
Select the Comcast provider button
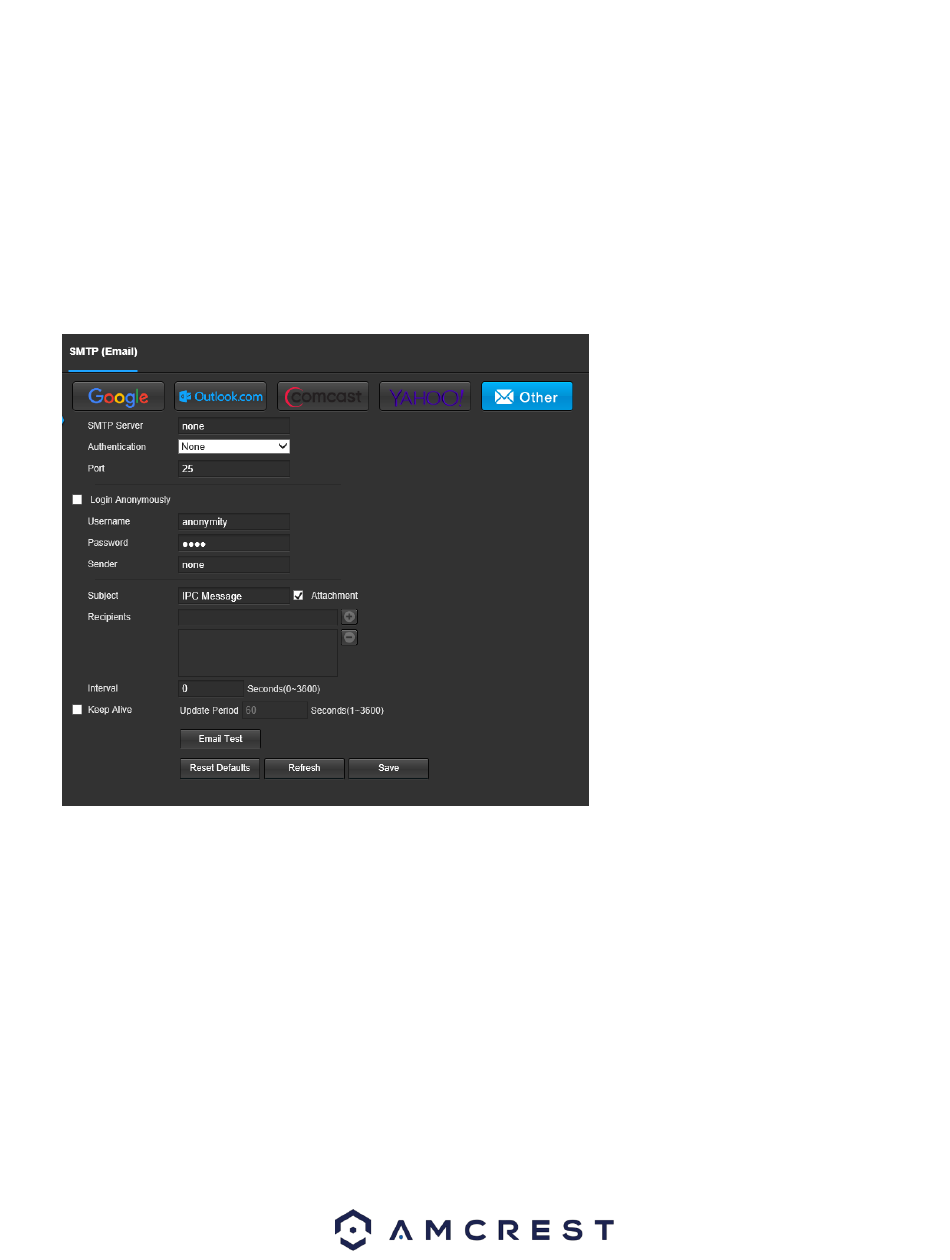pyautogui.click(x=323, y=397)
